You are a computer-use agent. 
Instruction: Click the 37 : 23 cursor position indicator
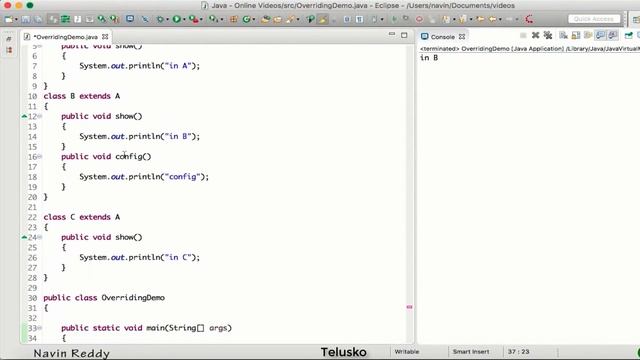[x=518, y=351]
